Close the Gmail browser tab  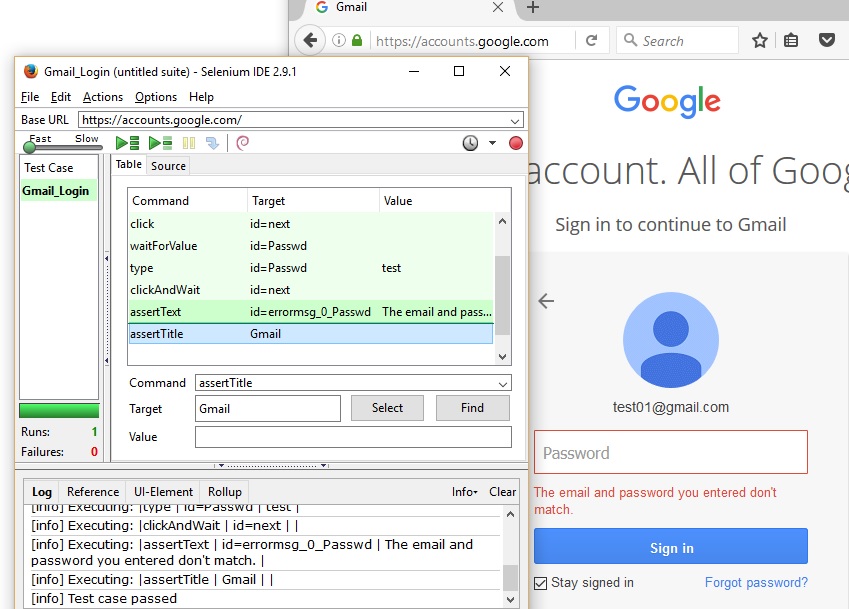pyautogui.click(x=498, y=7)
